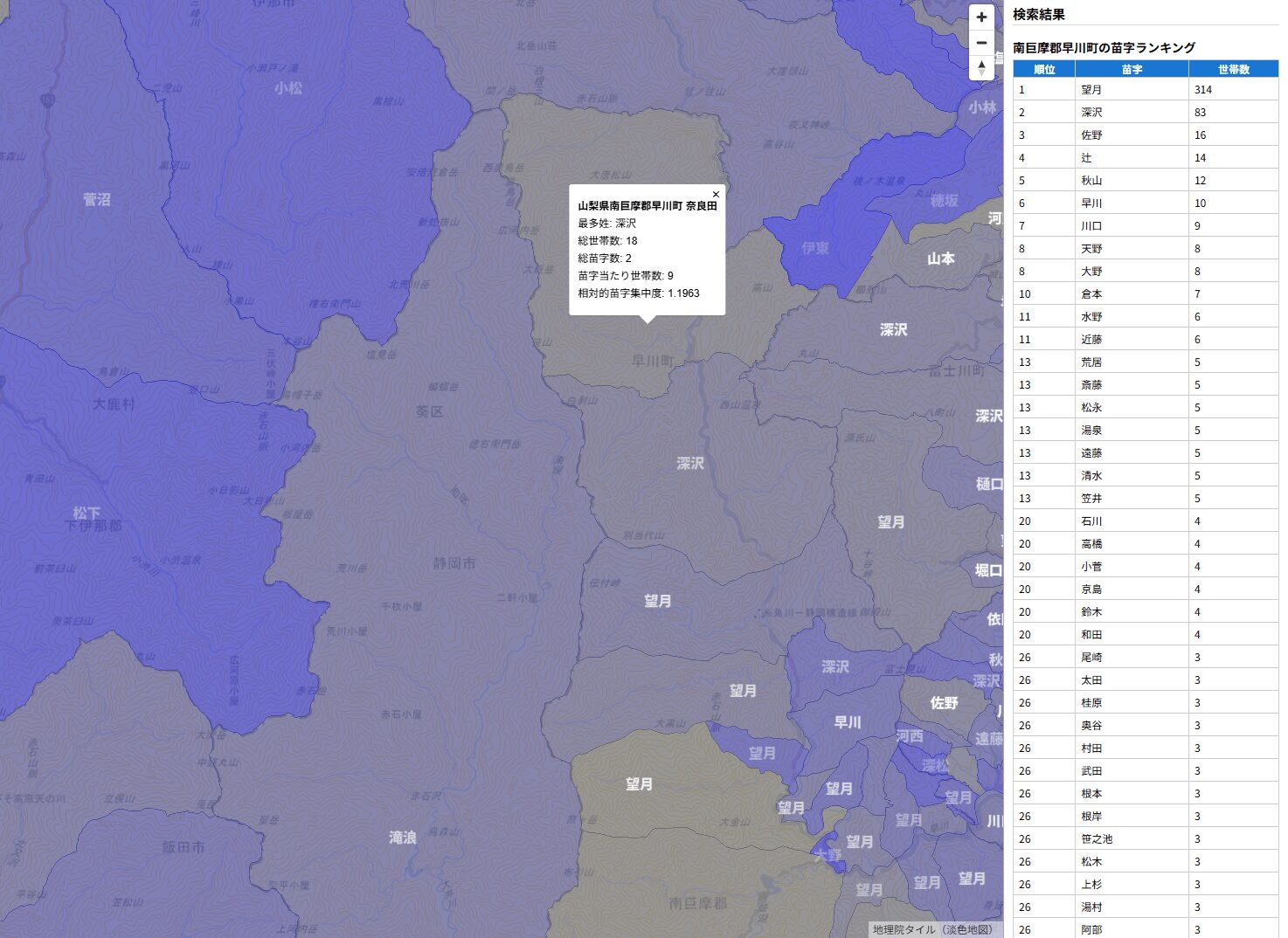Select the 伊東 blue map area
The image size is (1288, 938).
pos(815,249)
